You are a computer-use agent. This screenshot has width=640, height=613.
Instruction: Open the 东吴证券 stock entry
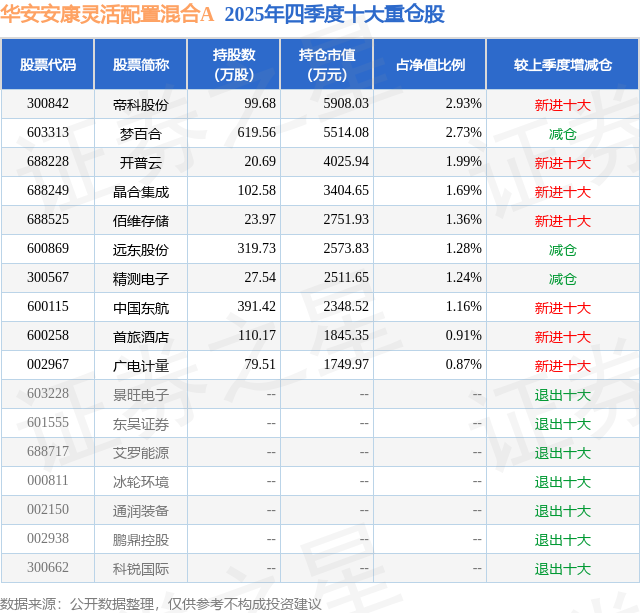point(141,424)
